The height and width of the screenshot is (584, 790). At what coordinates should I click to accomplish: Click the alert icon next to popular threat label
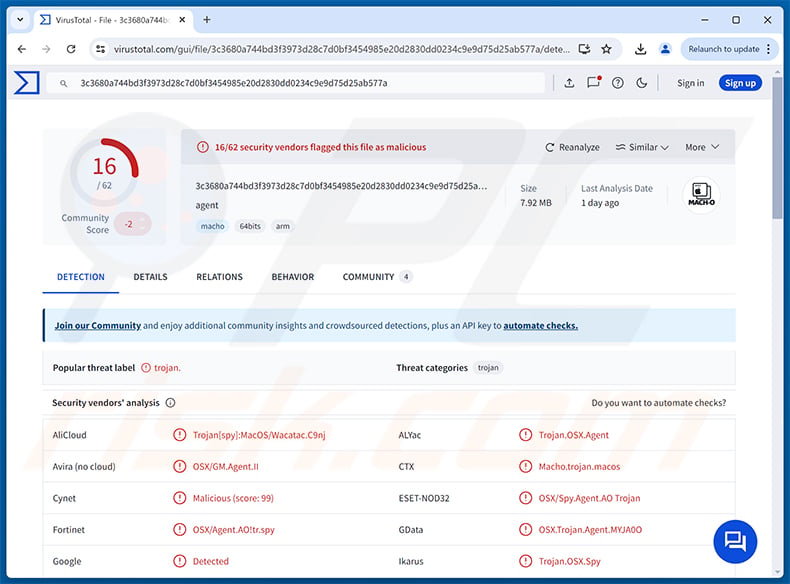(x=146, y=368)
